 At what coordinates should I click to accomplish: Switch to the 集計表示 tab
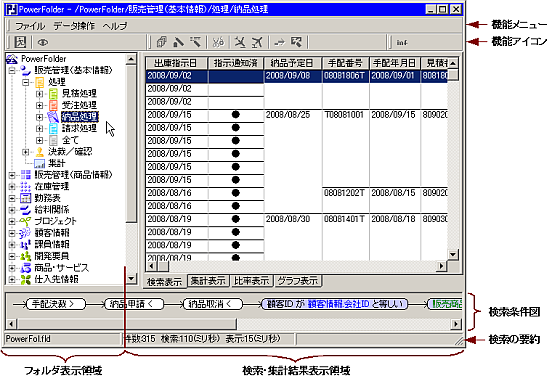pyautogui.click(x=208, y=281)
